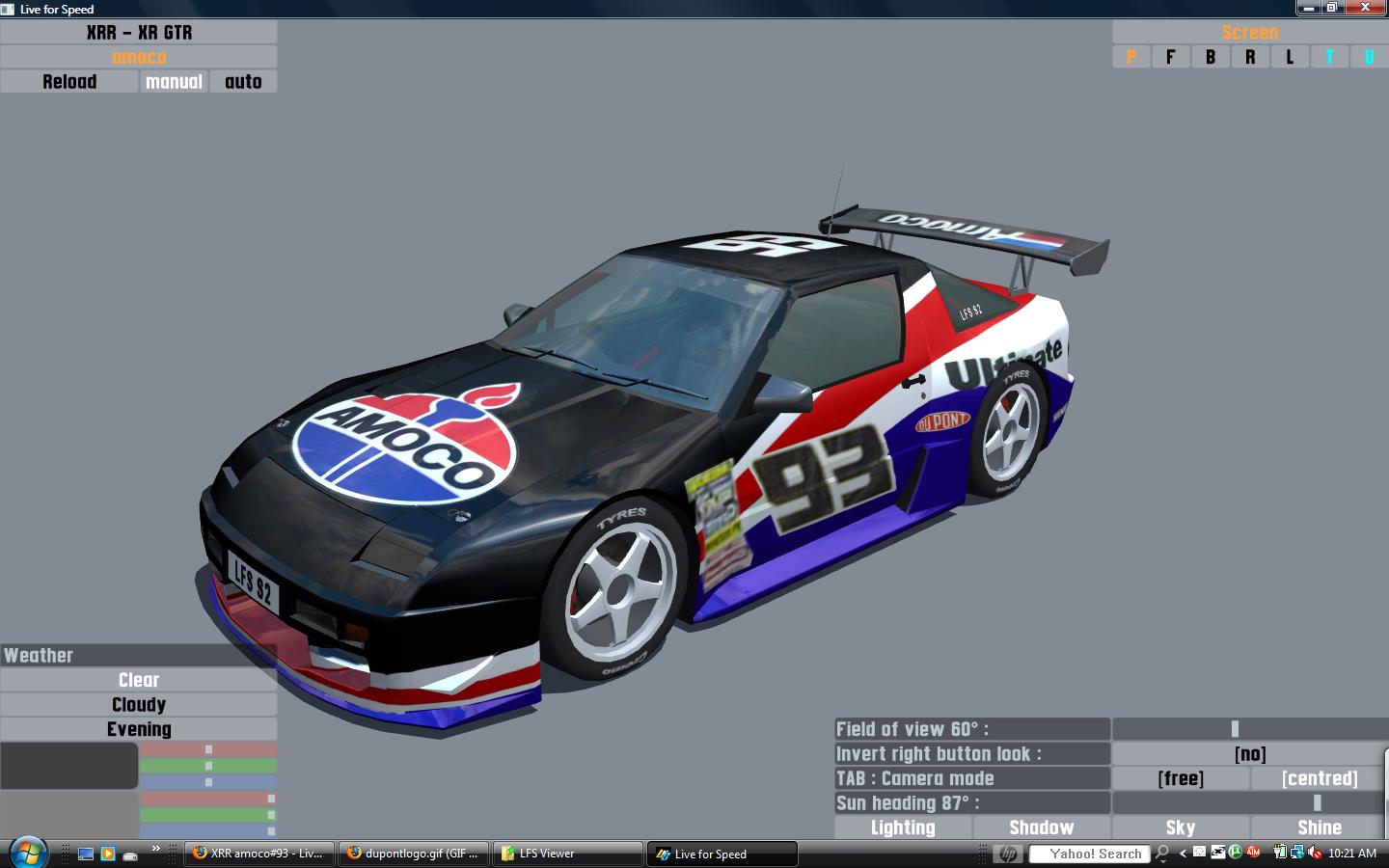This screenshot has height=868, width=1389.
Task: Adjust the Field of view slider
Action: (1250, 729)
